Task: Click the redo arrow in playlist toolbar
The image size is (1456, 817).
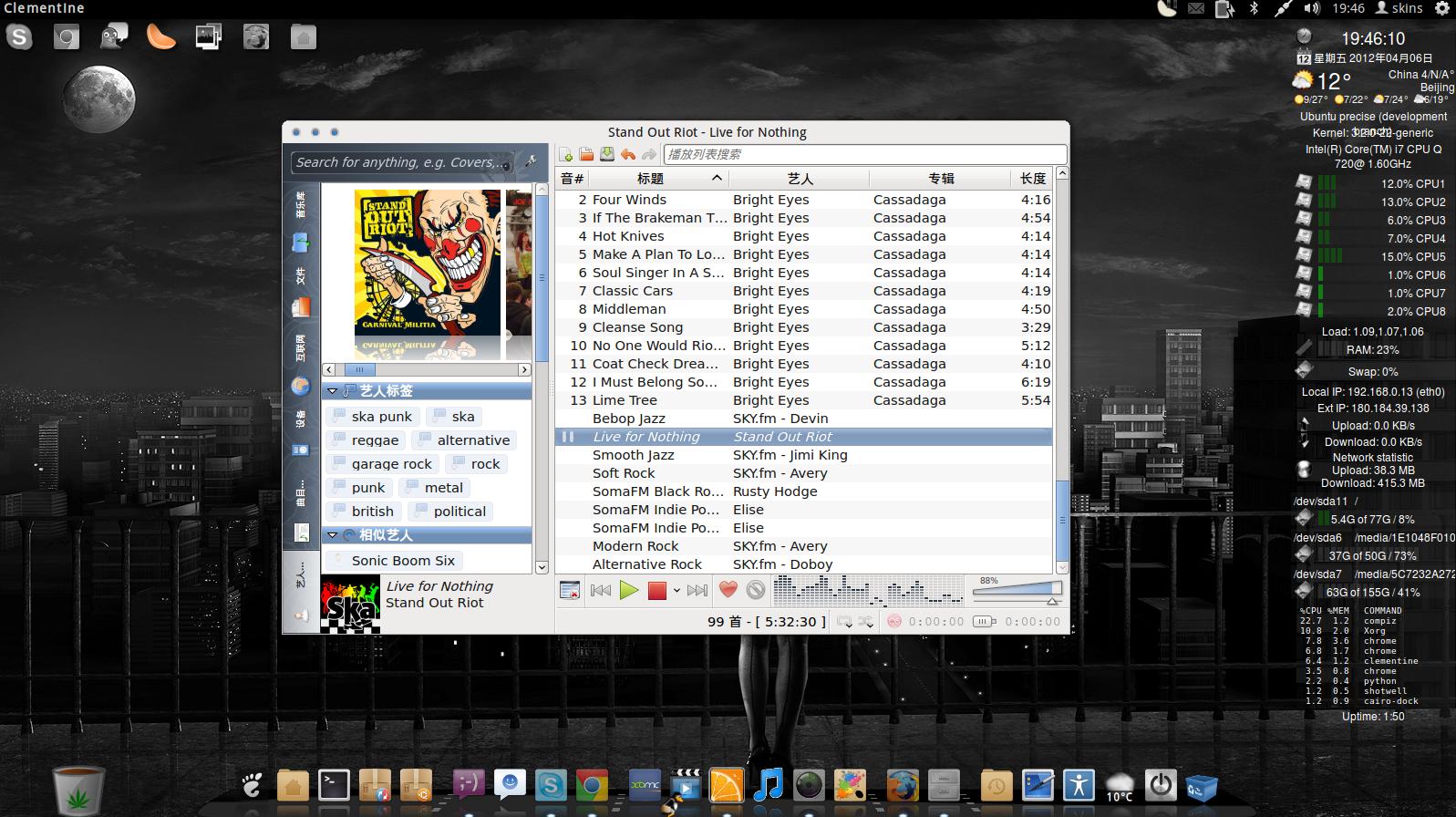Action: point(648,155)
